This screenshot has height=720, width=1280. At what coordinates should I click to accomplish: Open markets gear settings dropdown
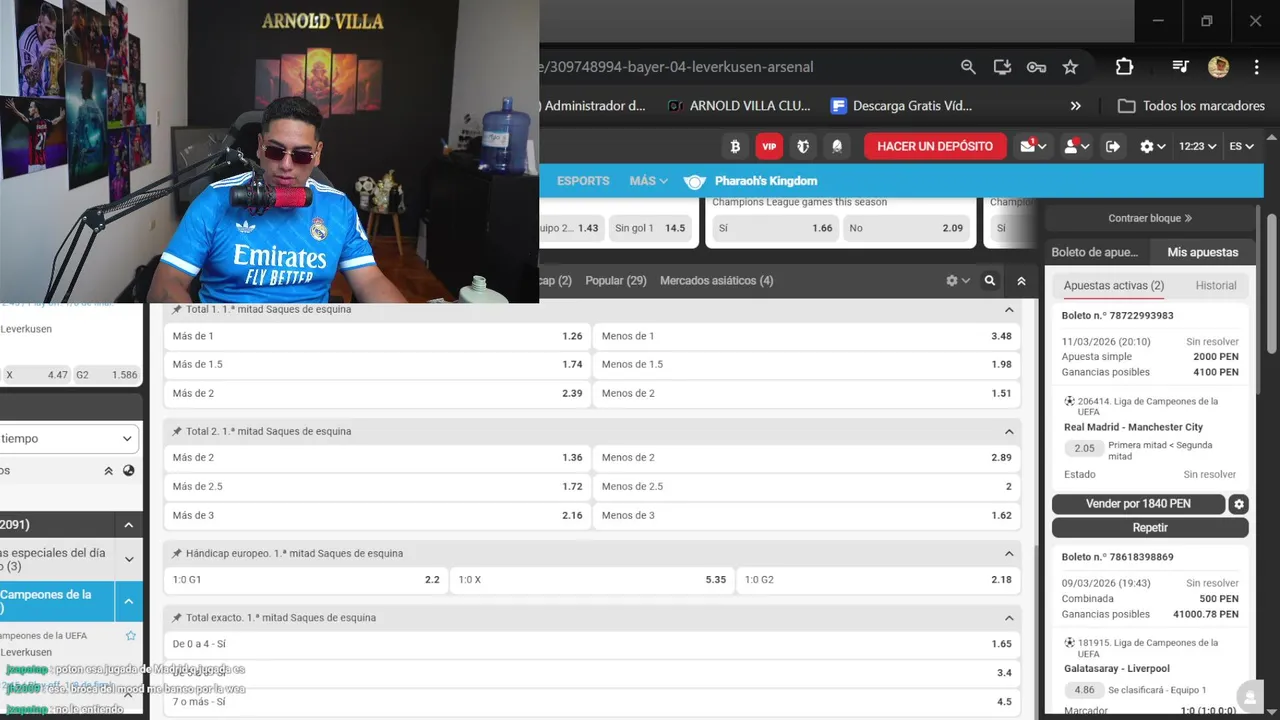tap(958, 281)
